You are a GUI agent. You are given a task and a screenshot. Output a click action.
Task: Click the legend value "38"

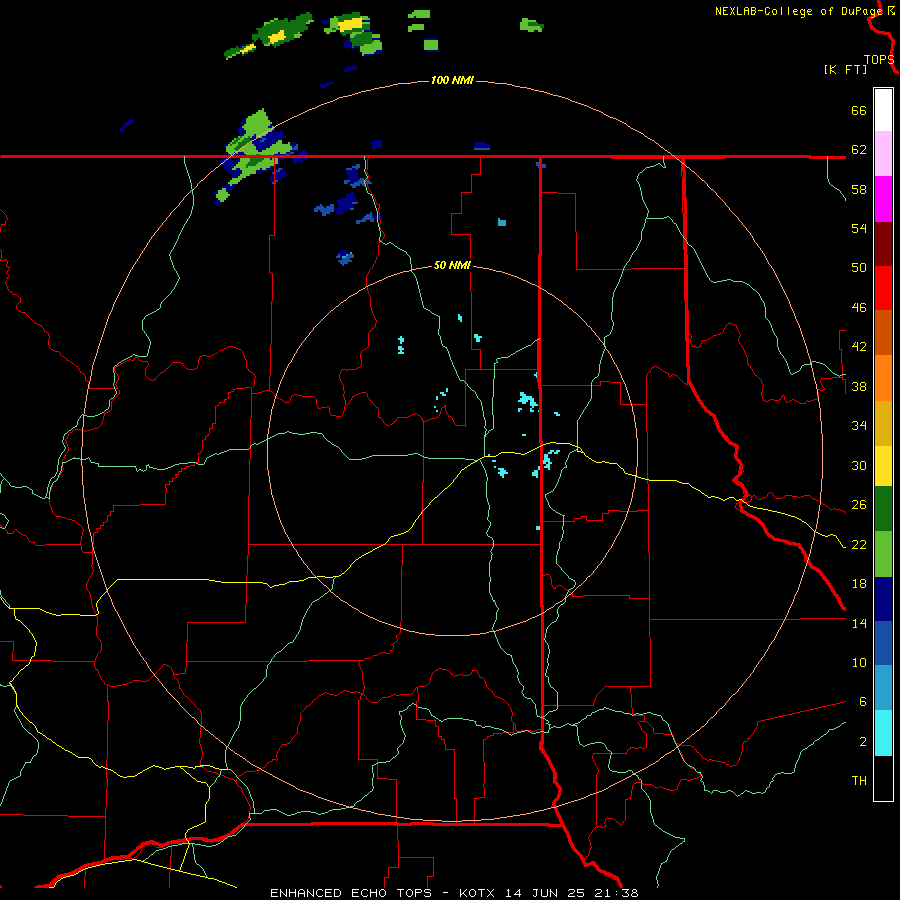click(859, 387)
